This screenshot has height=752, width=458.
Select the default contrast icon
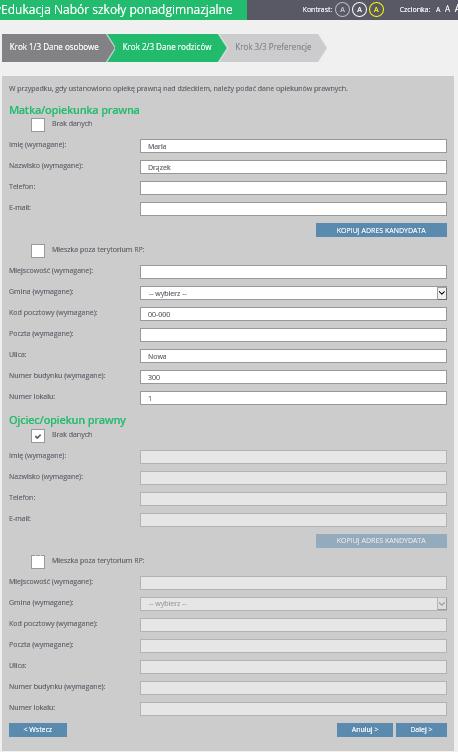[342, 10]
